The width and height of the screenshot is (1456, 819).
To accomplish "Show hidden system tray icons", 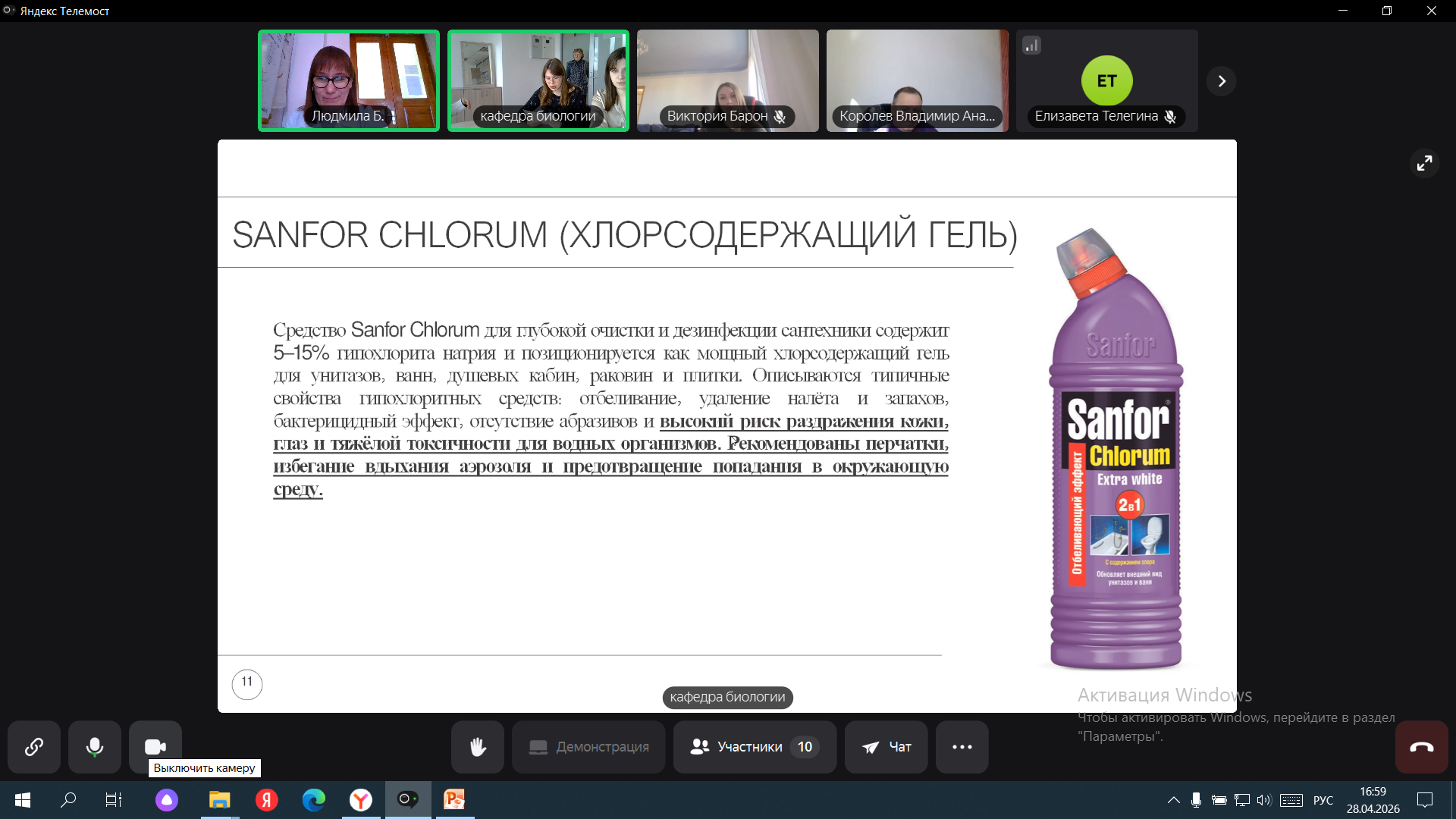I will coord(1173,800).
